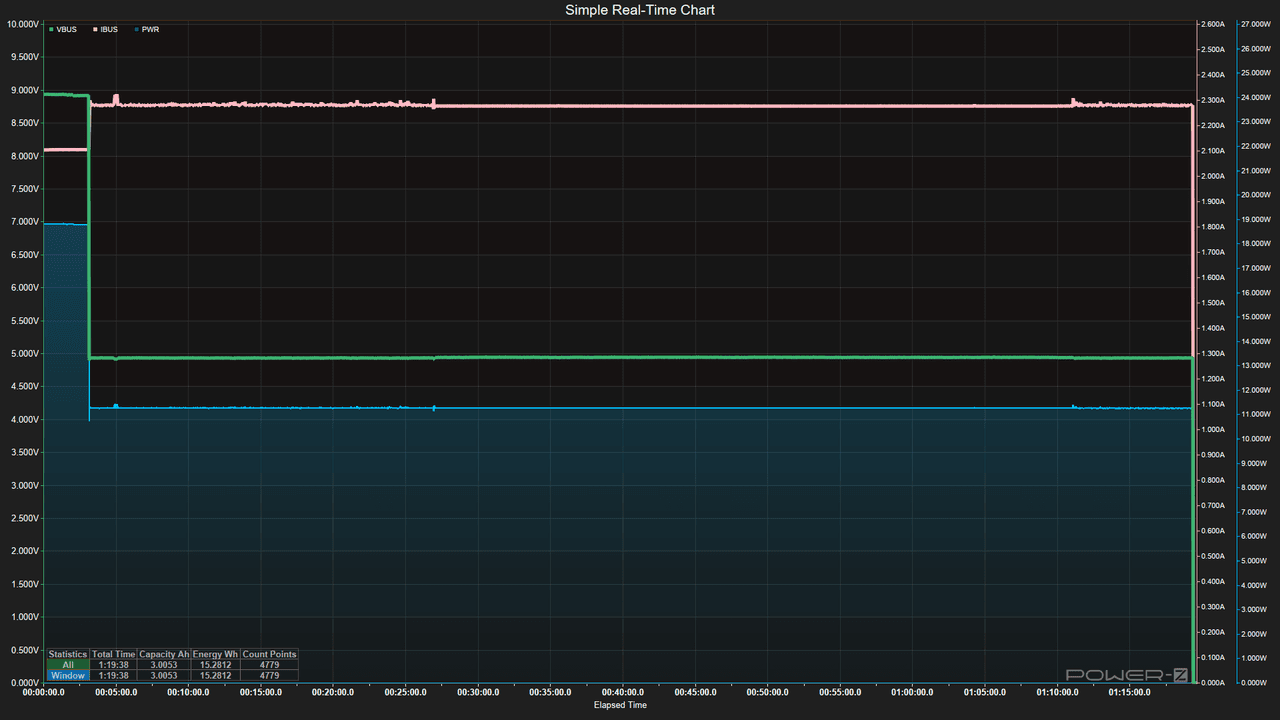Click the 24.000W power axis label

click(1256, 98)
